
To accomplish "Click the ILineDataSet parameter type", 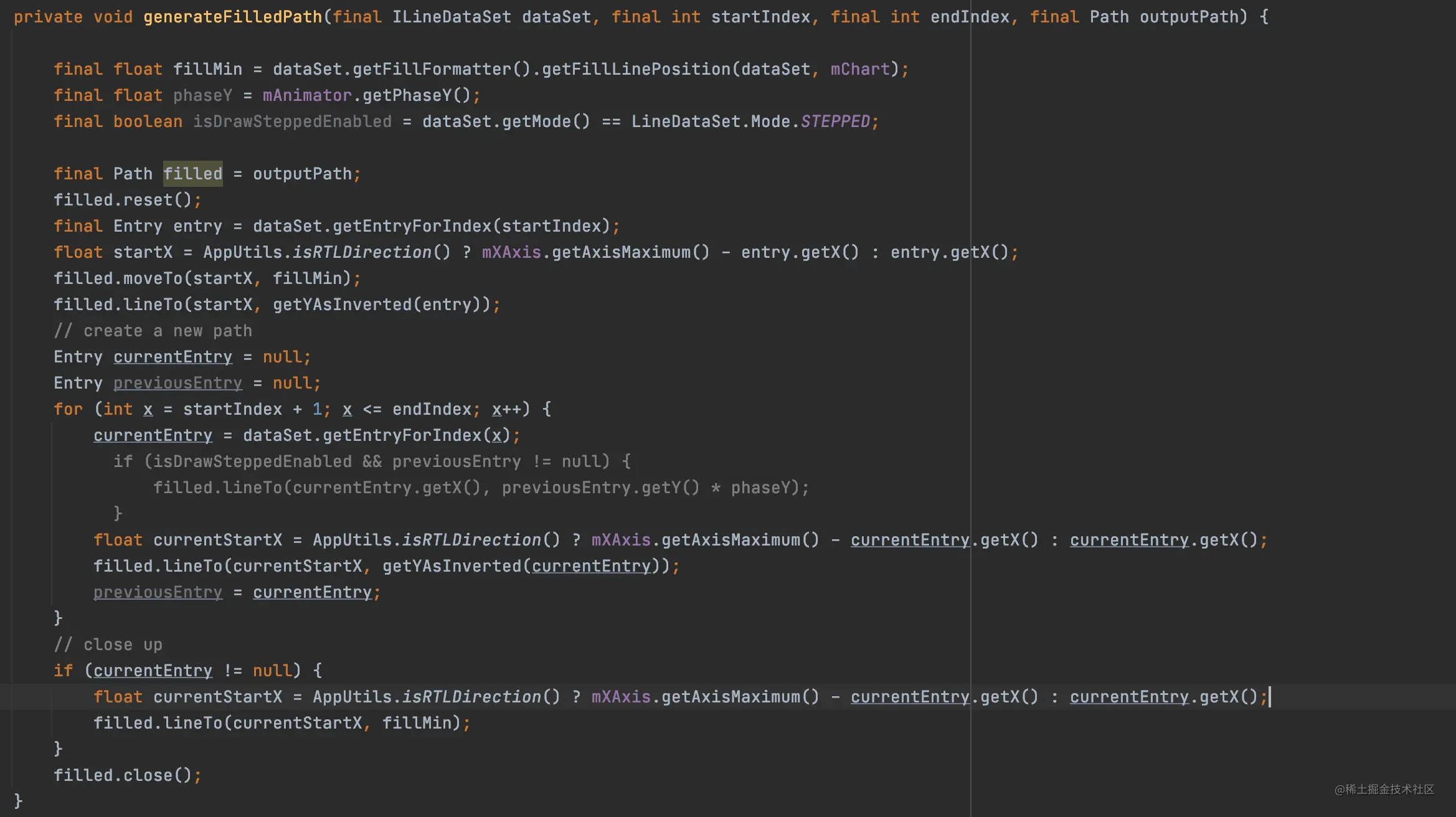I will point(451,17).
